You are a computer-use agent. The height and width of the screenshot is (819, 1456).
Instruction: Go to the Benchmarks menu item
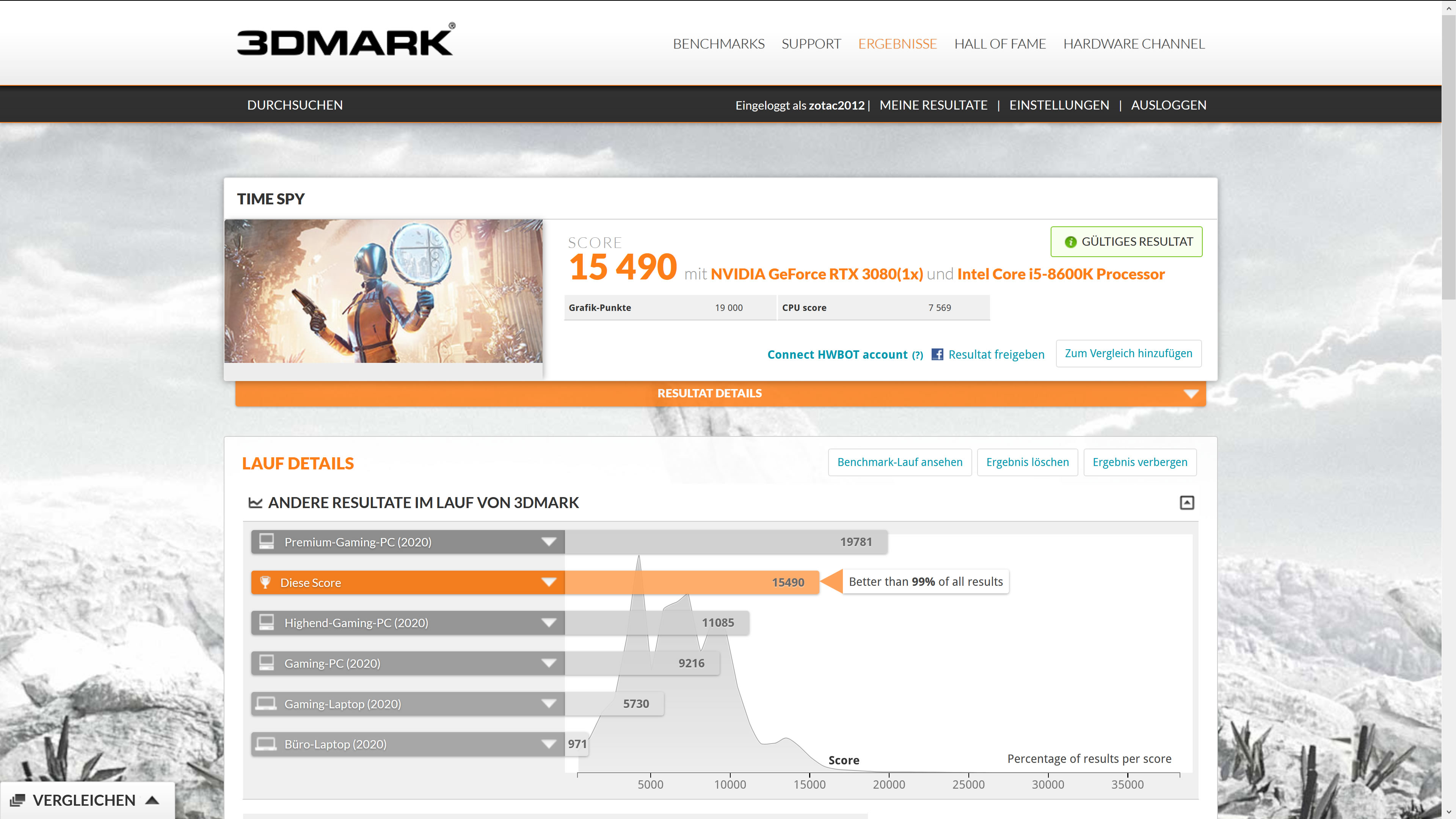(719, 44)
